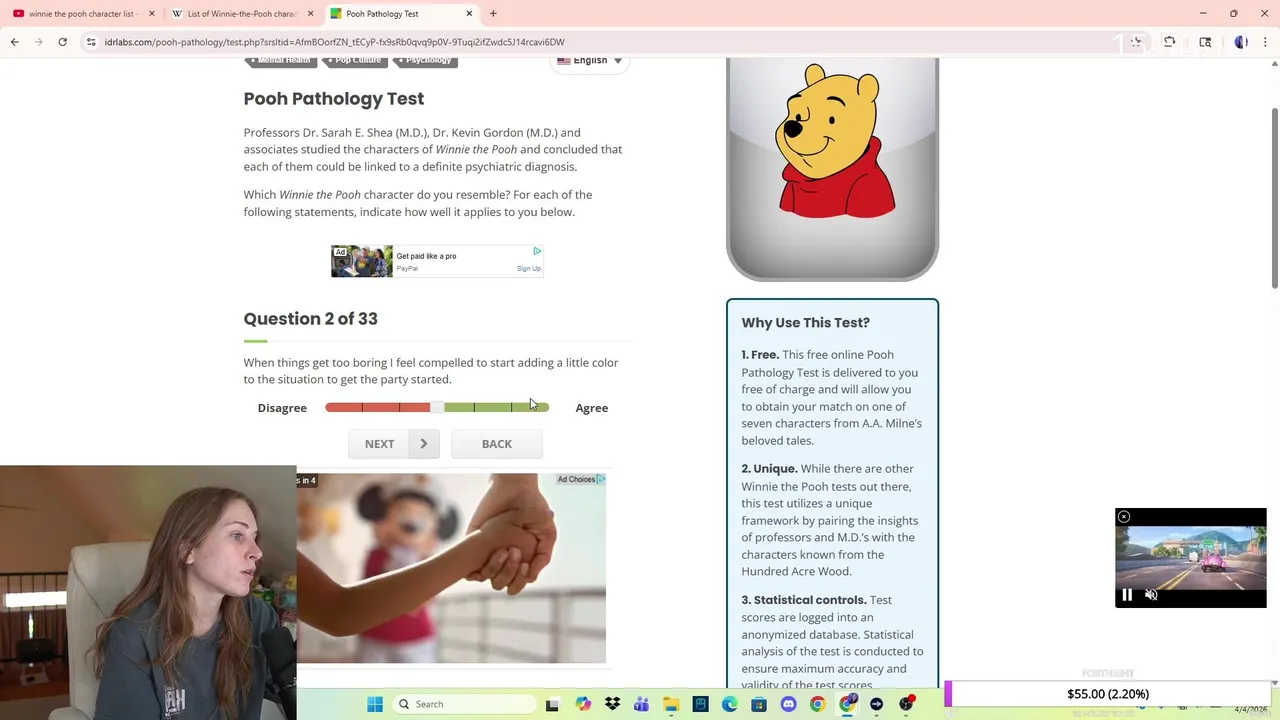Click the BACK button
This screenshot has height=720, width=1280.
(x=497, y=444)
